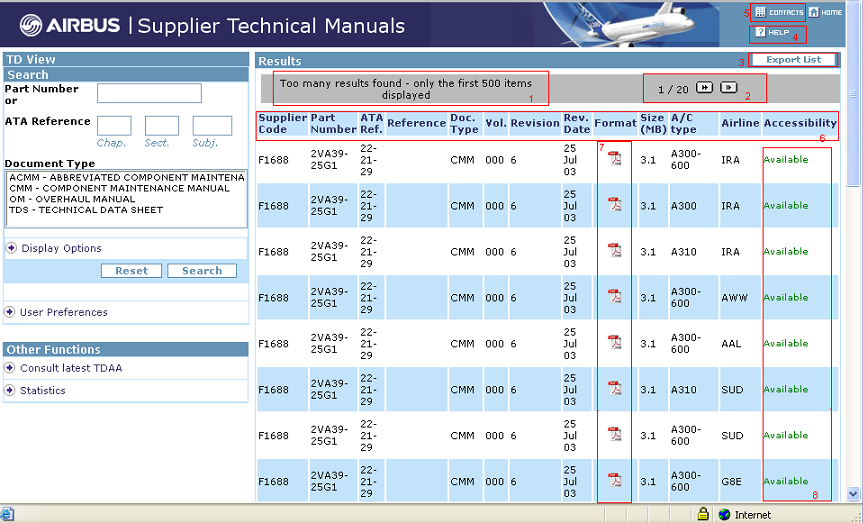Image resolution: width=863 pixels, height=523 pixels.
Task: Click the Size (MB) column header
Action: tap(653, 123)
